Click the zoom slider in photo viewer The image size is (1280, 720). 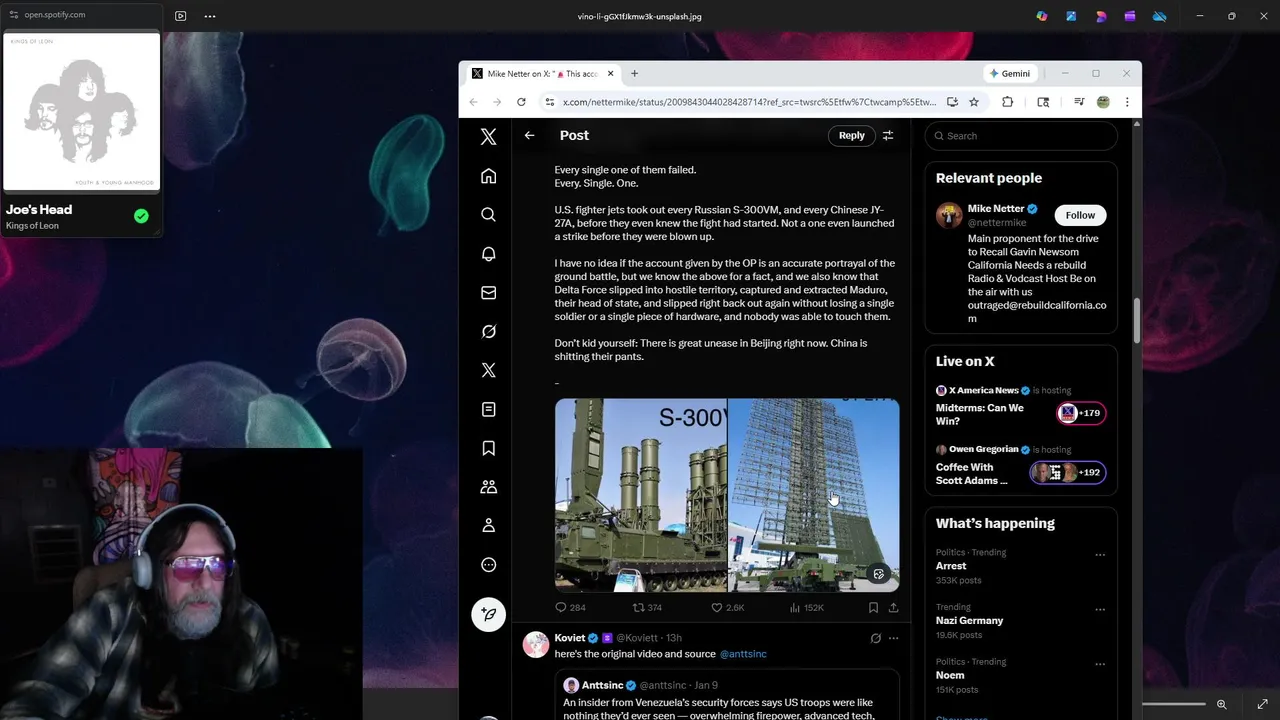[1173, 704]
